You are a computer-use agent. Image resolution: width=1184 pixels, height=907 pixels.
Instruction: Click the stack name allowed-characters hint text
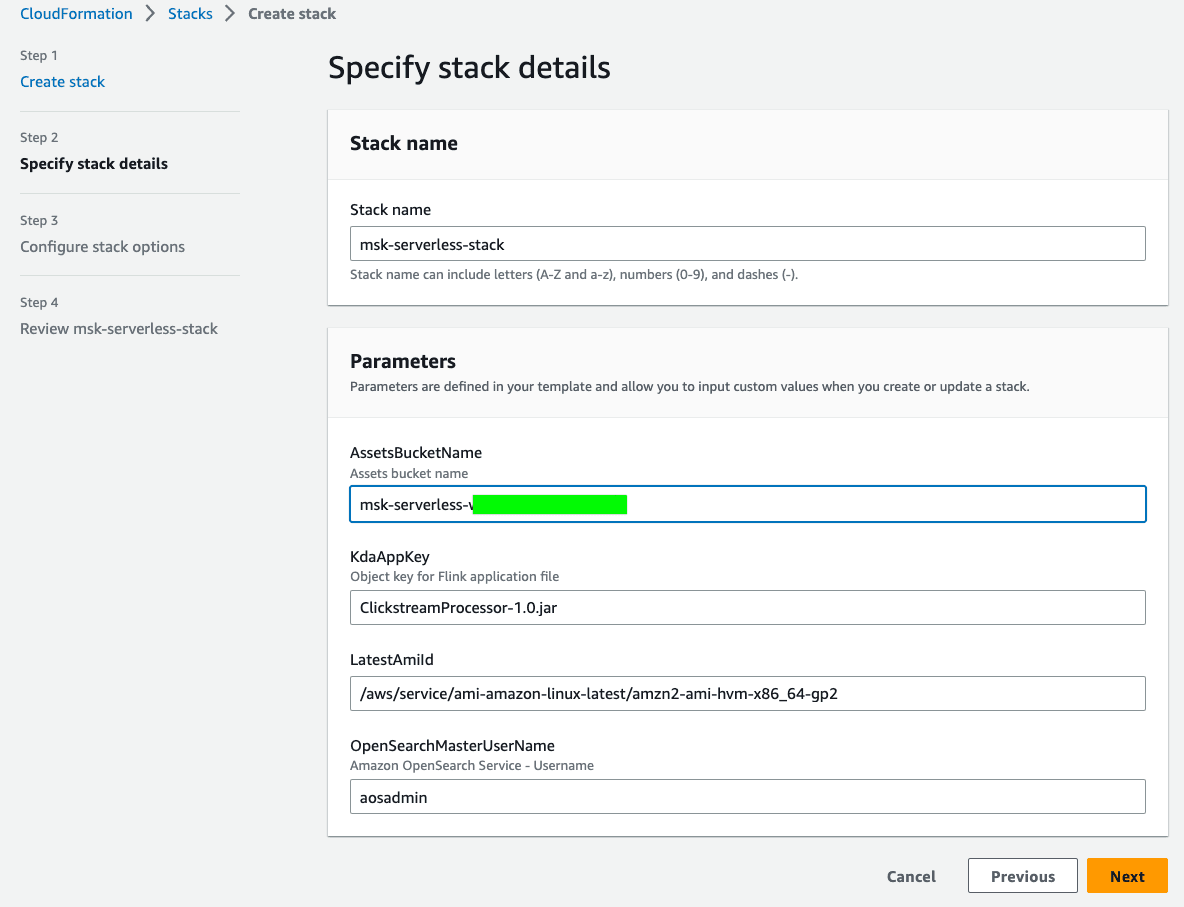574,274
